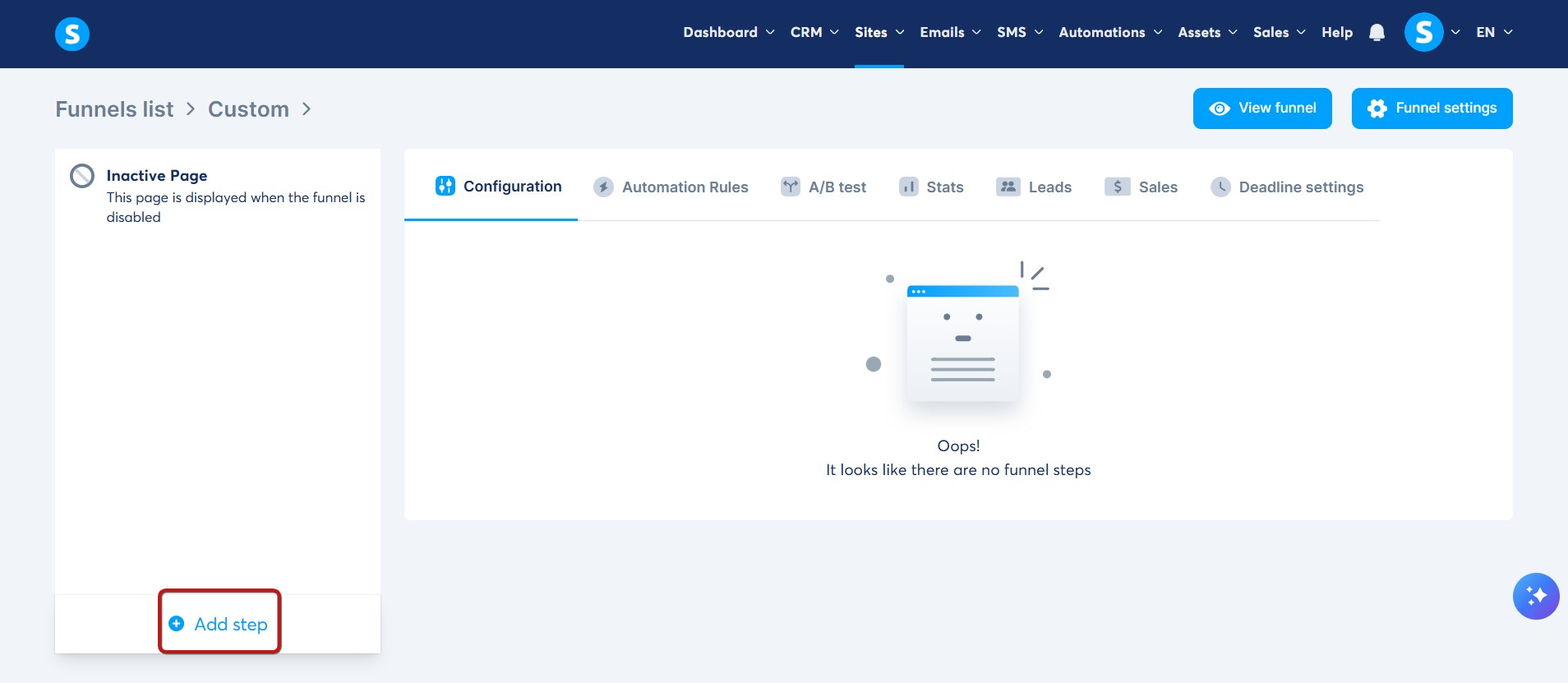Click the 'Oops!' message
This screenshot has width=1568, height=683.
tap(958, 445)
